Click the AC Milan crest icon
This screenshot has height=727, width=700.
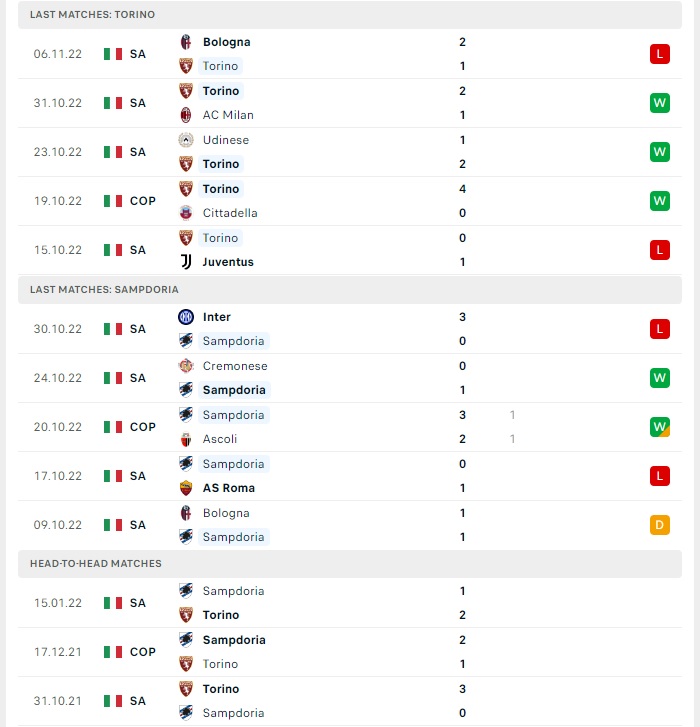coord(186,115)
